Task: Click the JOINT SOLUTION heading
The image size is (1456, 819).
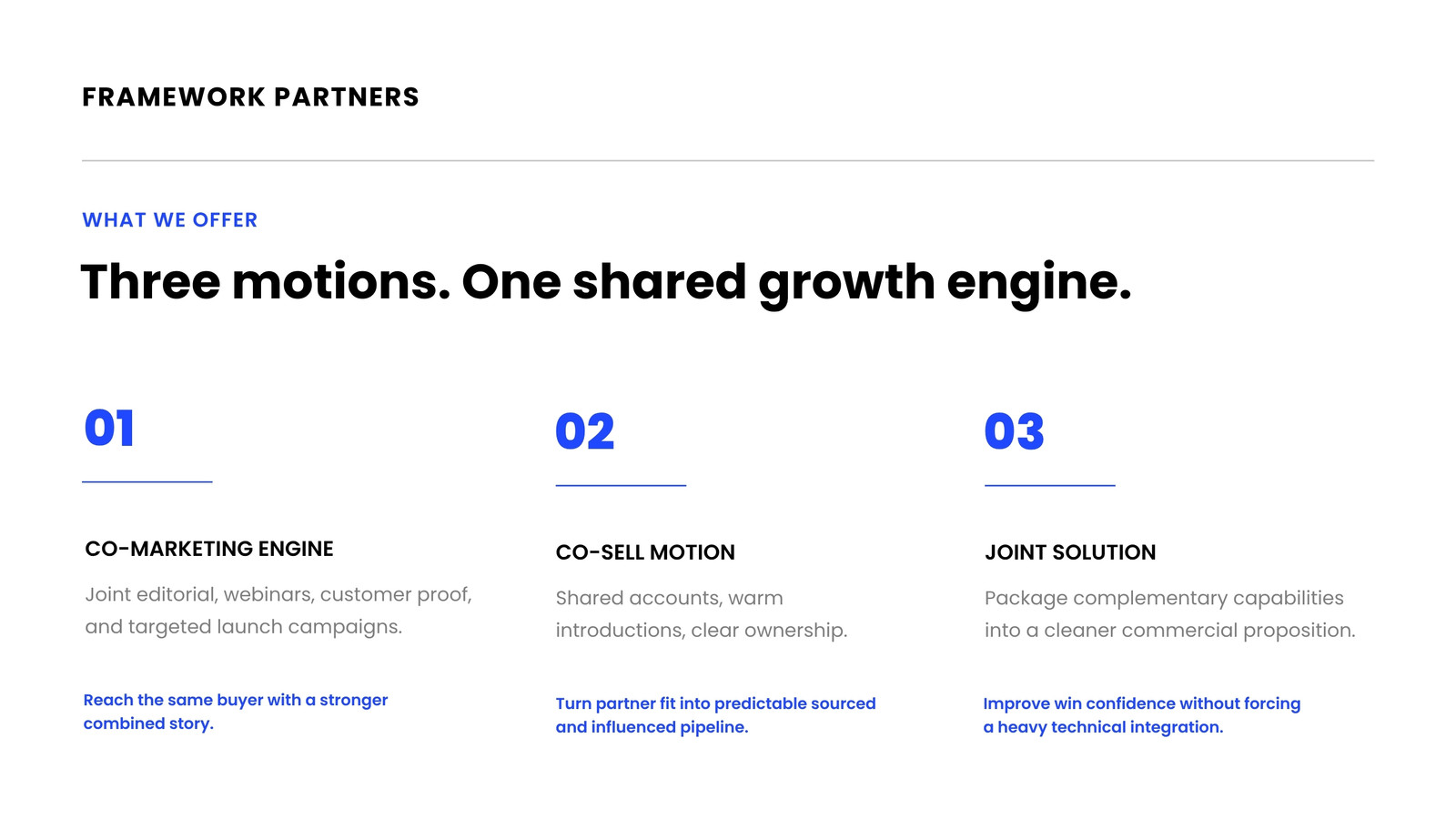Action: [x=1070, y=552]
